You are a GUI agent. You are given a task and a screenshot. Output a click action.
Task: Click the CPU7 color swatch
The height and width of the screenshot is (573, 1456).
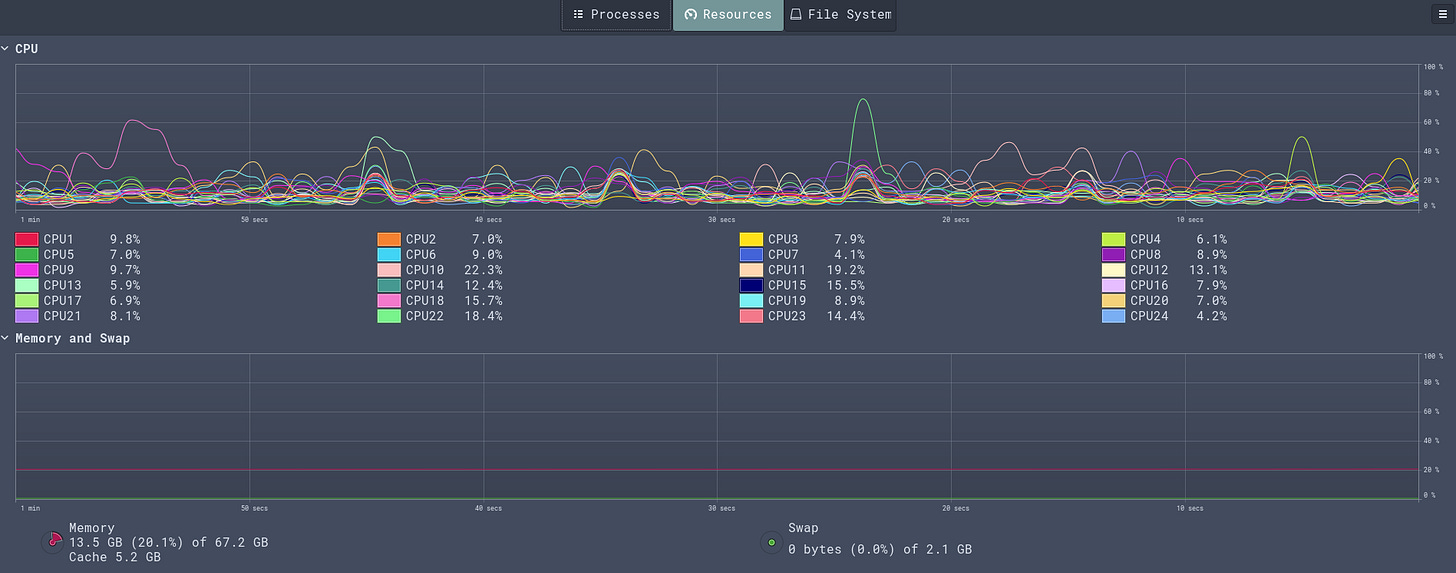[751, 255]
